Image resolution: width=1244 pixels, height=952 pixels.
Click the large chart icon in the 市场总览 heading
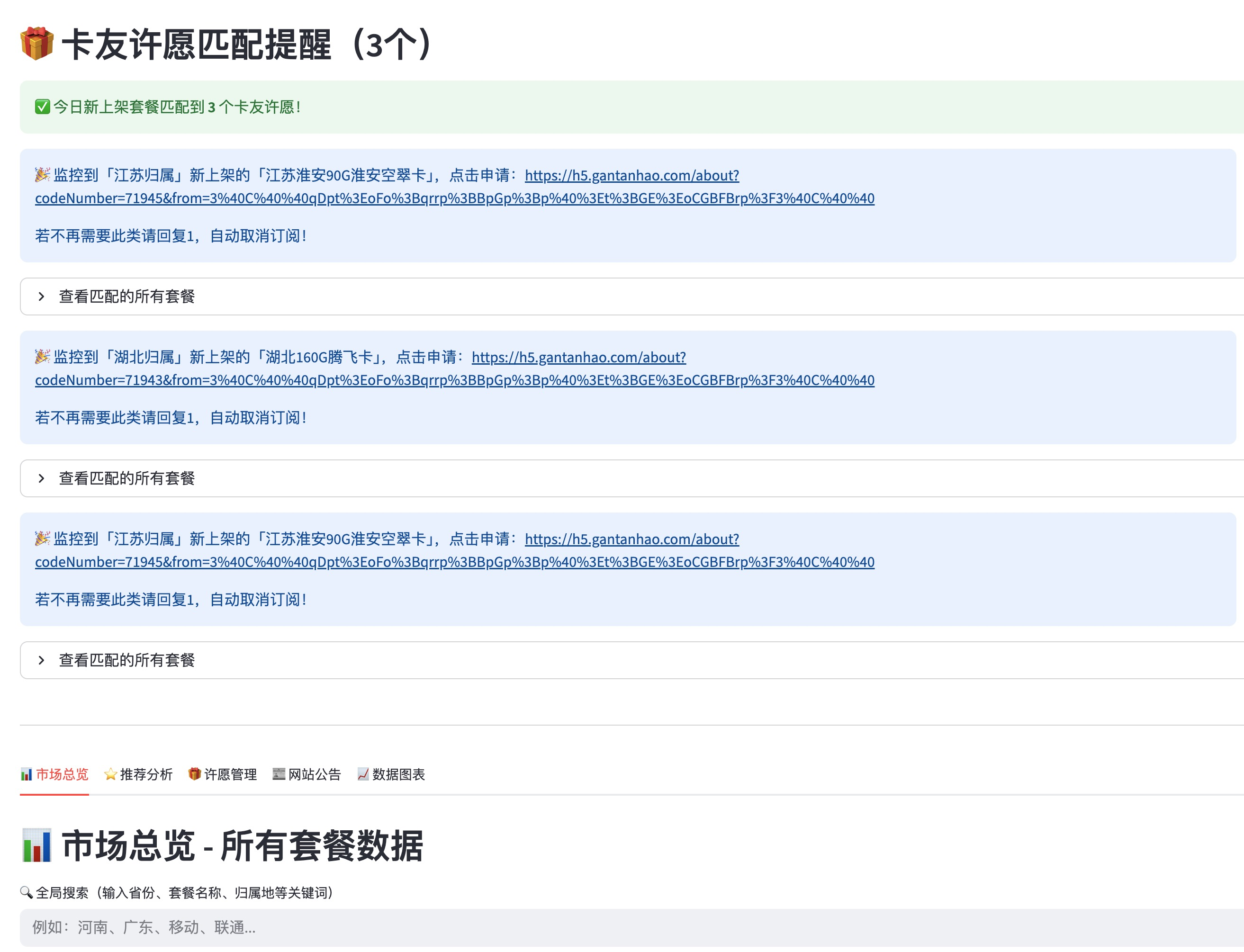point(37,845)
